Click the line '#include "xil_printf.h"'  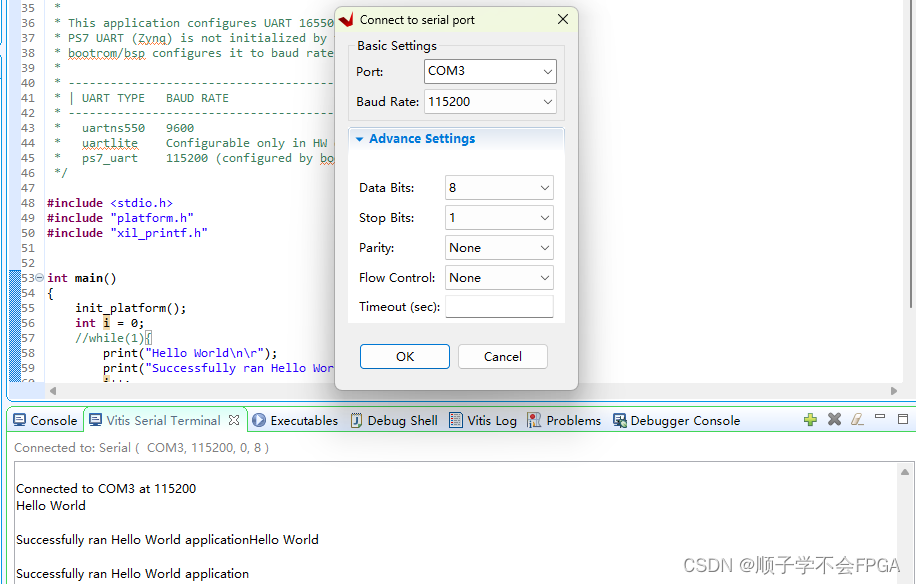127,233
